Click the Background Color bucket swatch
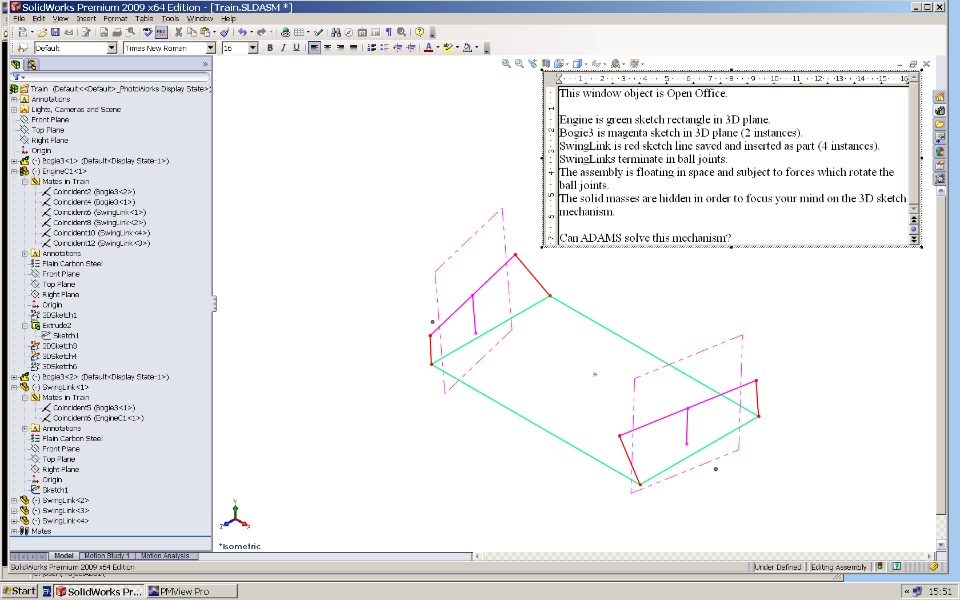 click(468, 48)
